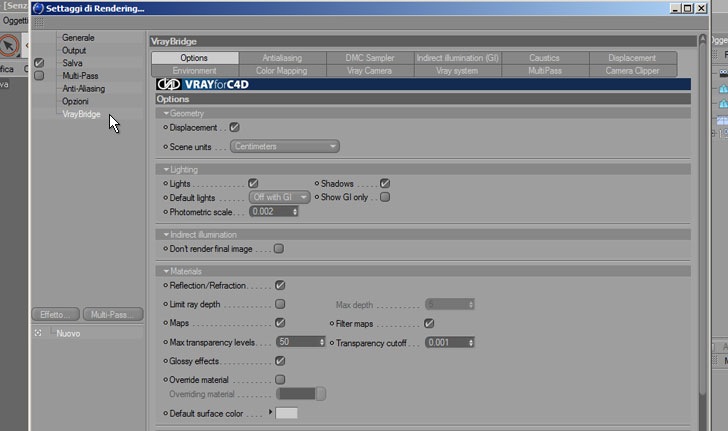728x431 pixels.
Task: Click Default surface color swatch
Action: (x=286, y=413)
